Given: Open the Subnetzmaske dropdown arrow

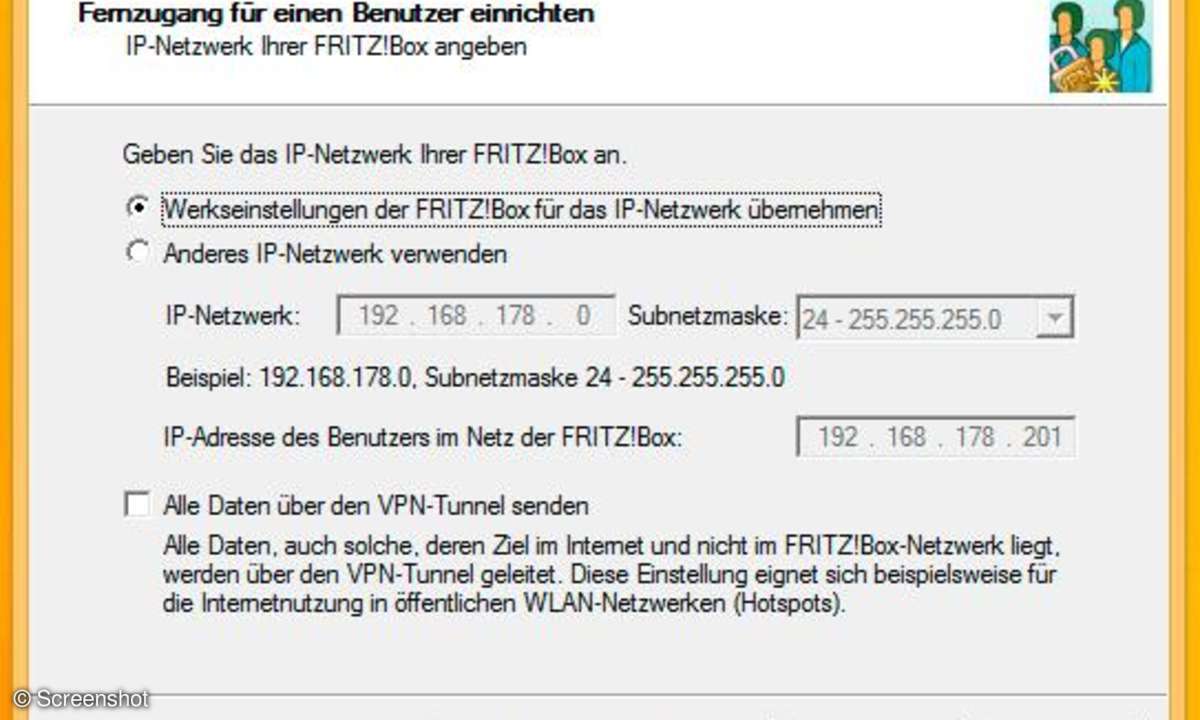Looking at the screenshot, I should [x=1056, y=320].
